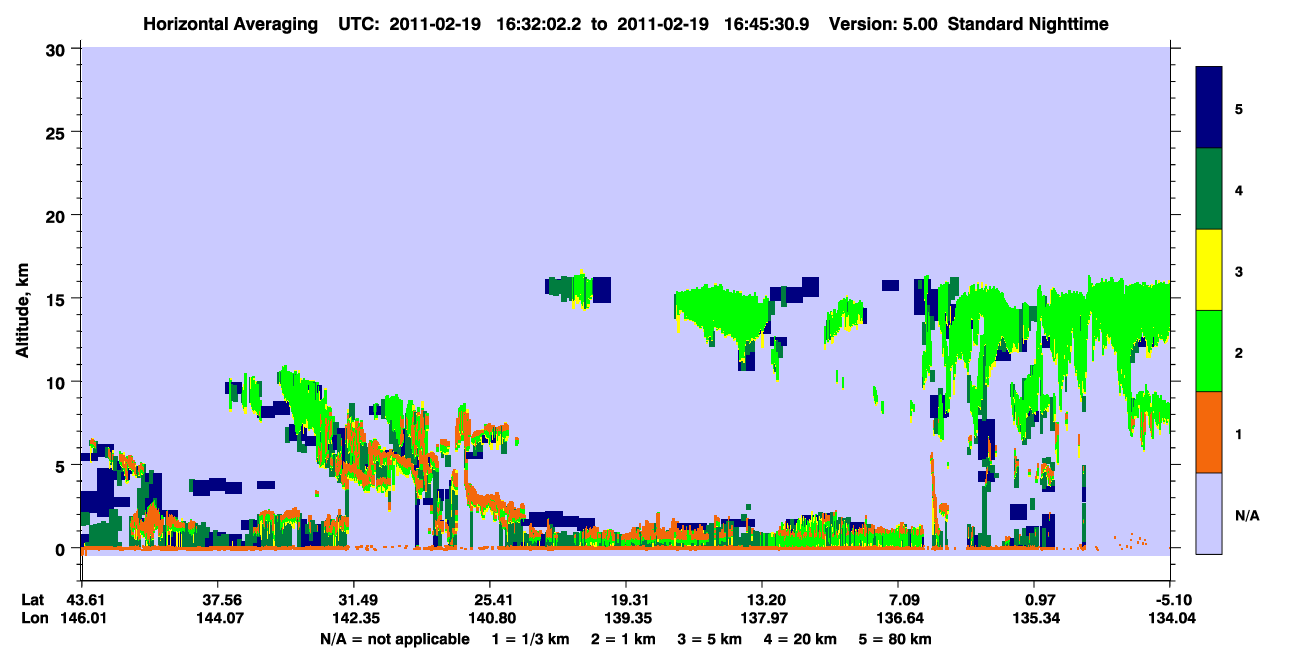Click latitude value 37.56
This screenshot has width=1300, height=667.
click(x=218, y=600)
